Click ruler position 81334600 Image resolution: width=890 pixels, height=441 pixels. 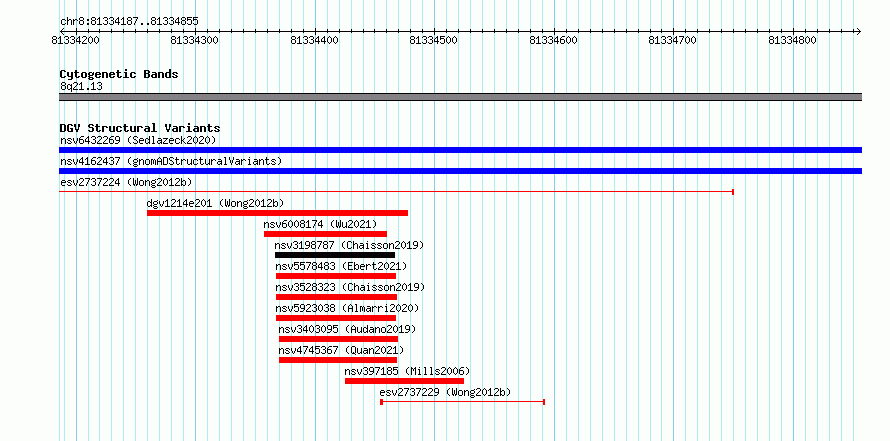(x=553, y=40)
